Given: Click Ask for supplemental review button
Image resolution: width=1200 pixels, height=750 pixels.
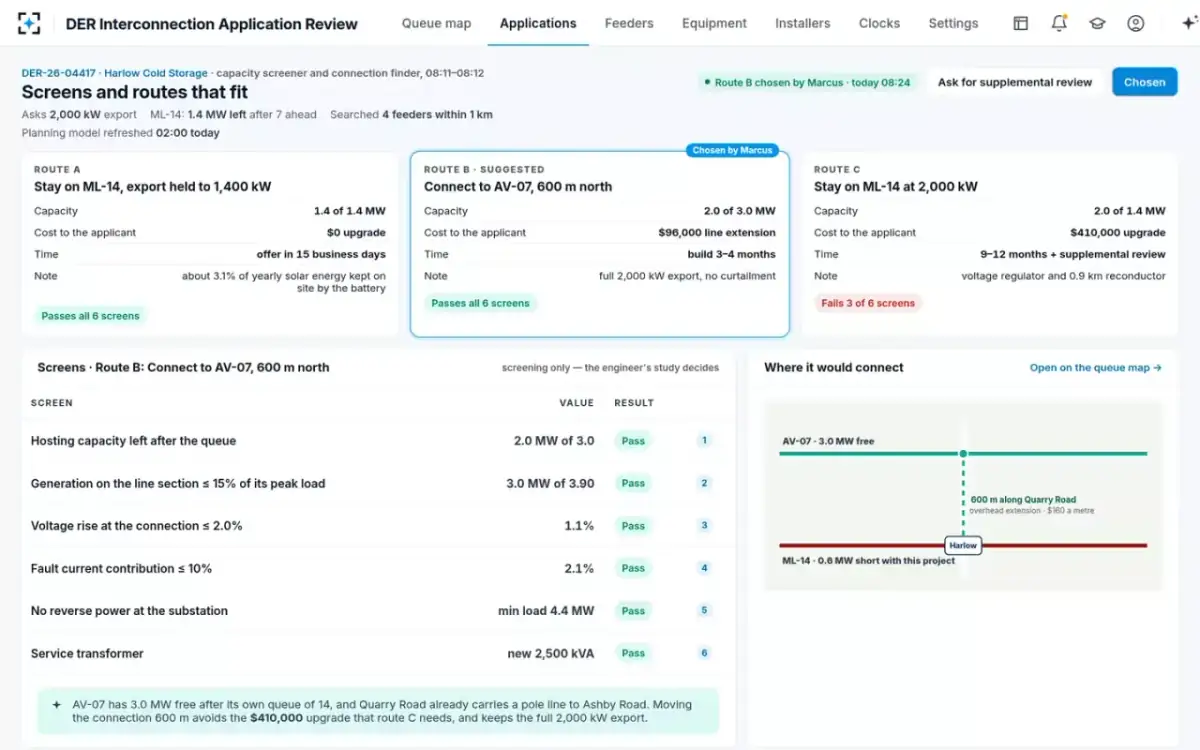Looking at the screenshot, I should coord(1015,82).
